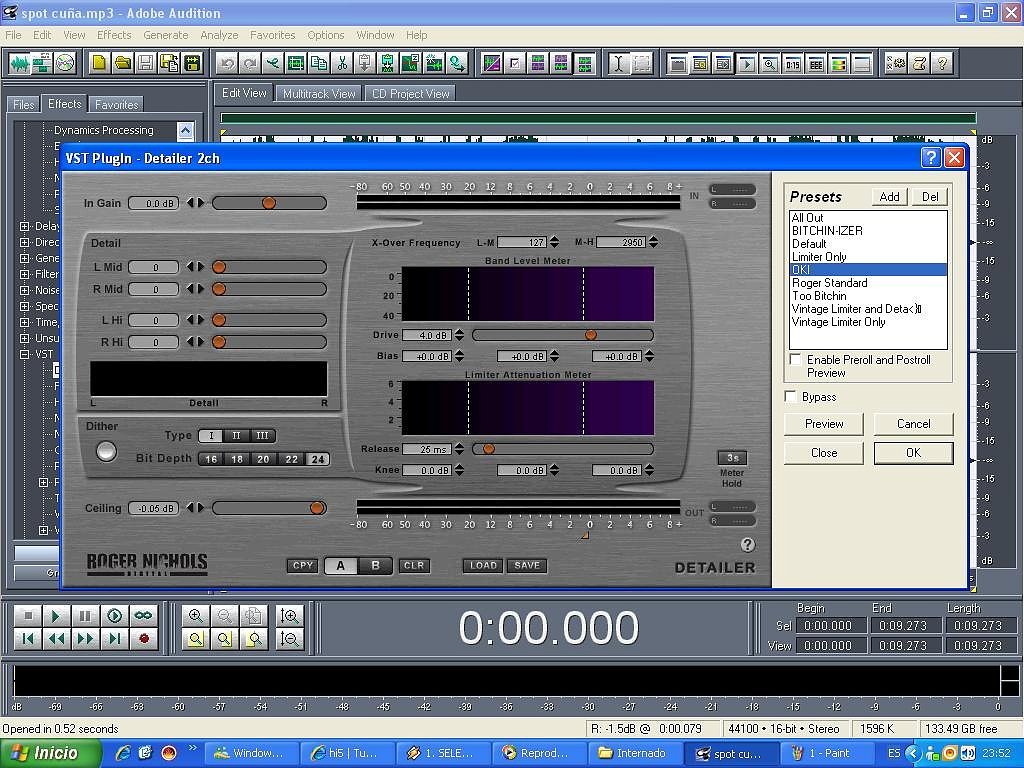The image size is (1024, 768).
Task: Click the scissors Cut toolbar icon
Action: click(342, 63)
